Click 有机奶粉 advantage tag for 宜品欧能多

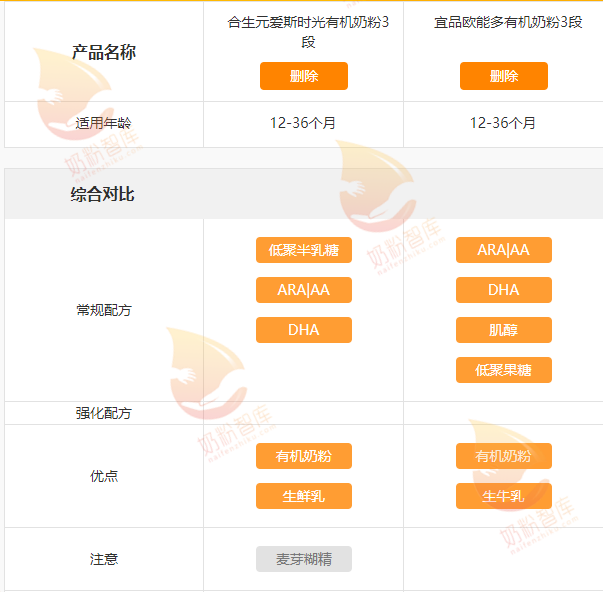click(x=503, y=456)
